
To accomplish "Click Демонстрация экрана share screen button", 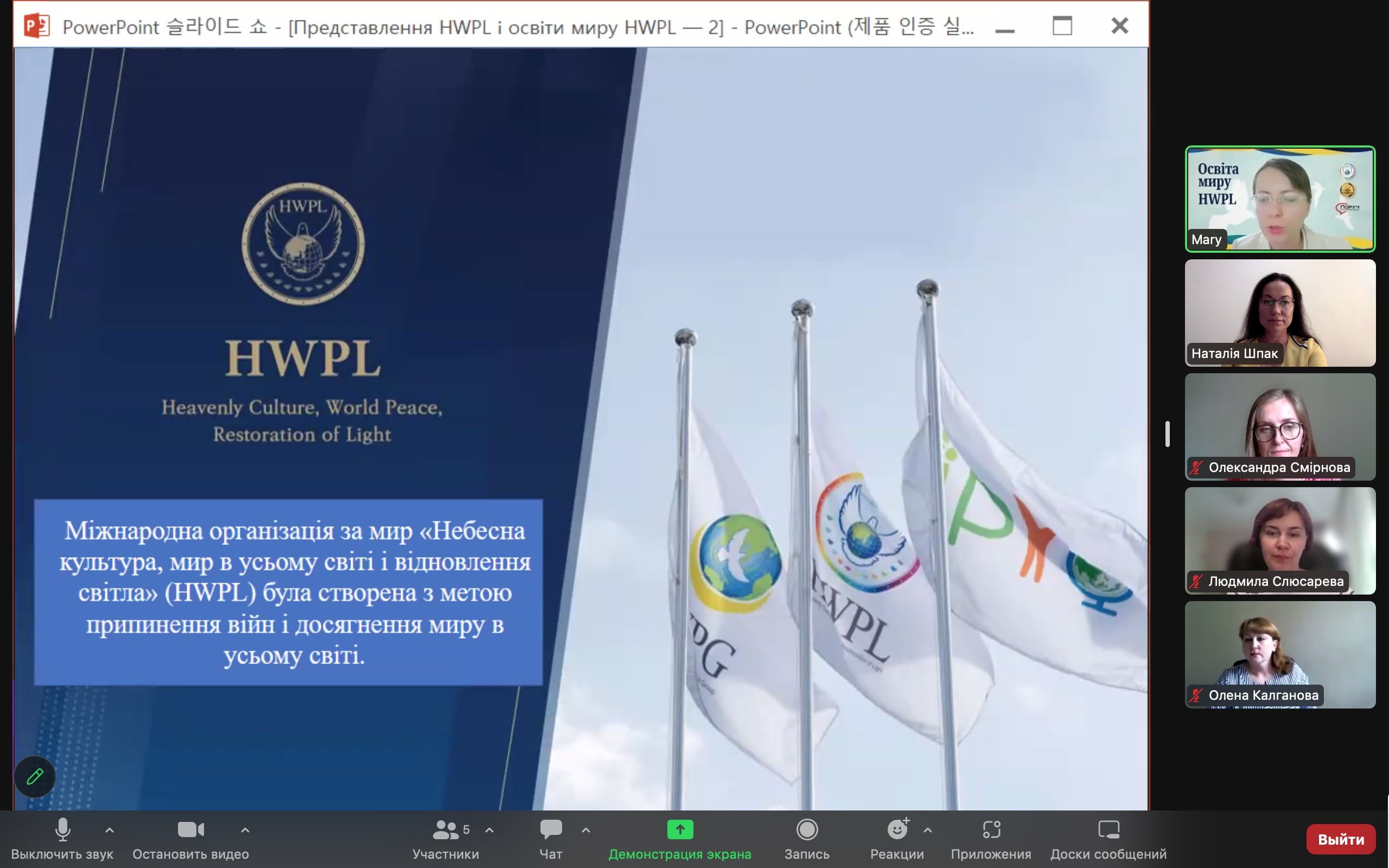I will coord(679,839).
